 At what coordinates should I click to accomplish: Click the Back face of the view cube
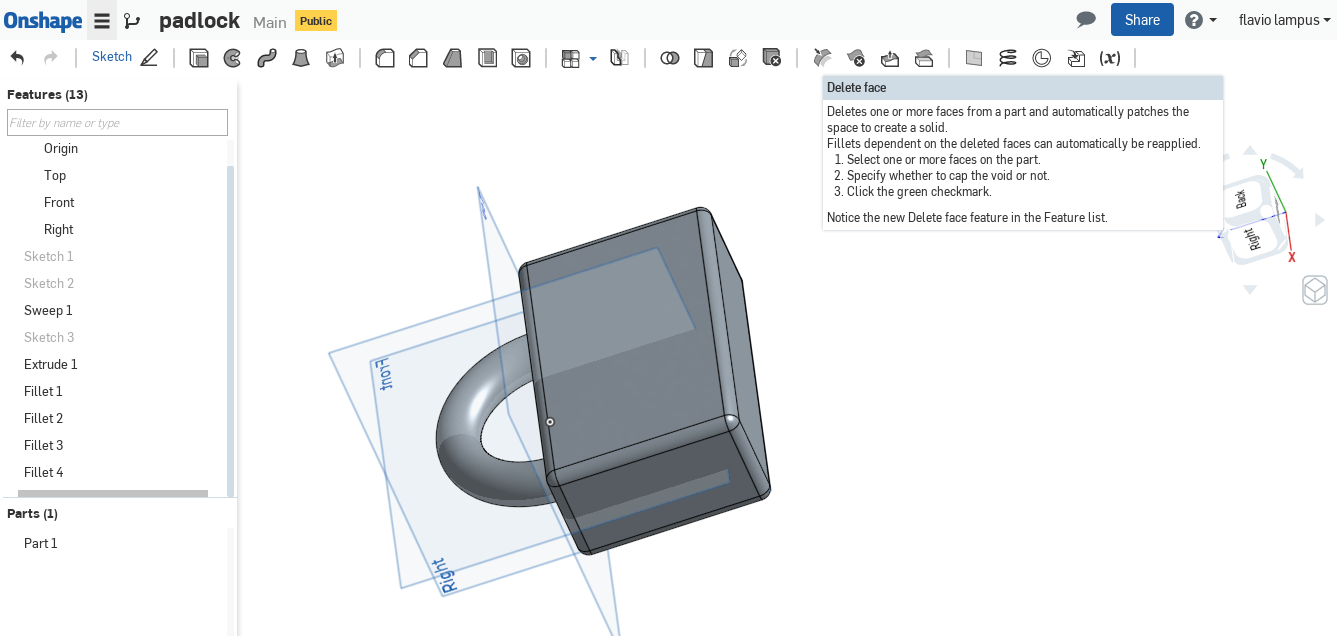[1241, 198]
